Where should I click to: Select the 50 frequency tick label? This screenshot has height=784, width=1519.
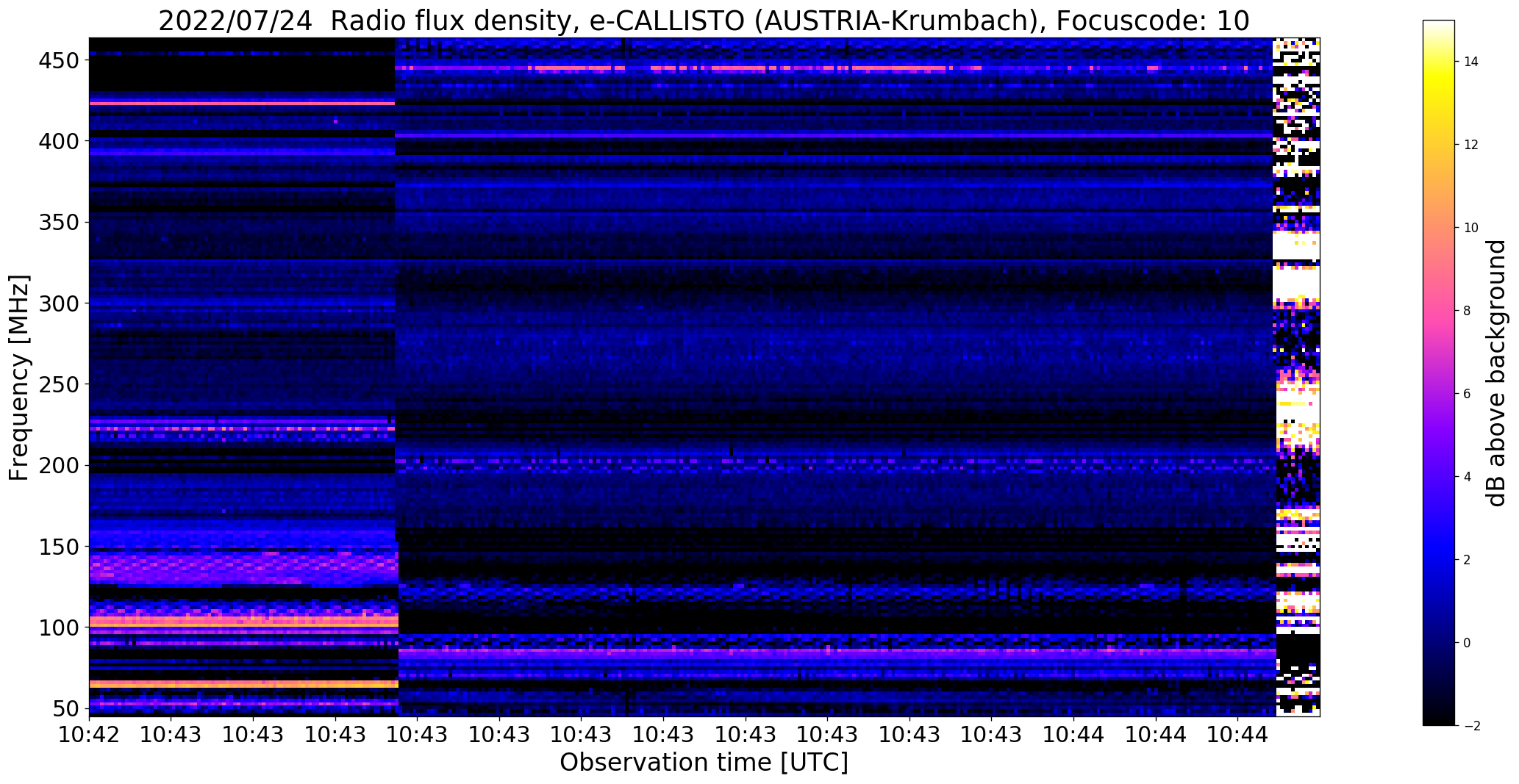coord(65,709)
